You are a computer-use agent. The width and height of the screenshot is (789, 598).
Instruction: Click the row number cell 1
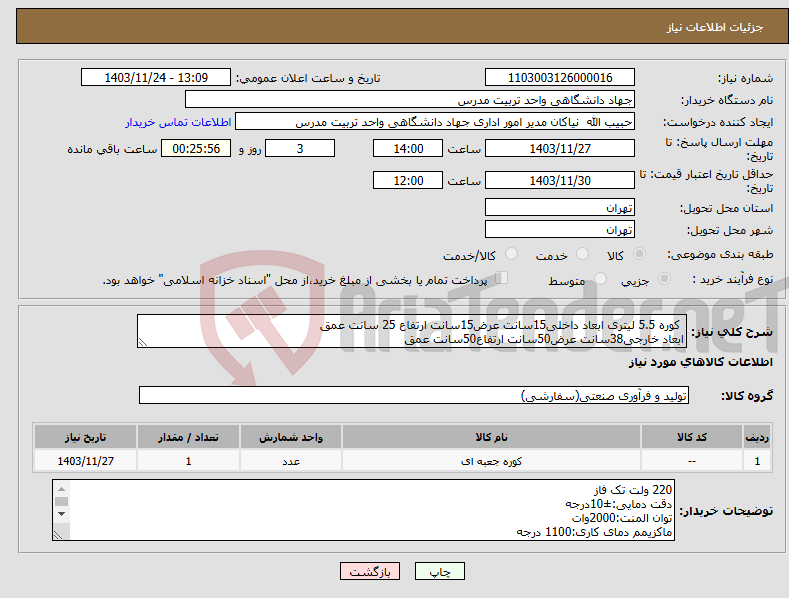coord(757,461)
